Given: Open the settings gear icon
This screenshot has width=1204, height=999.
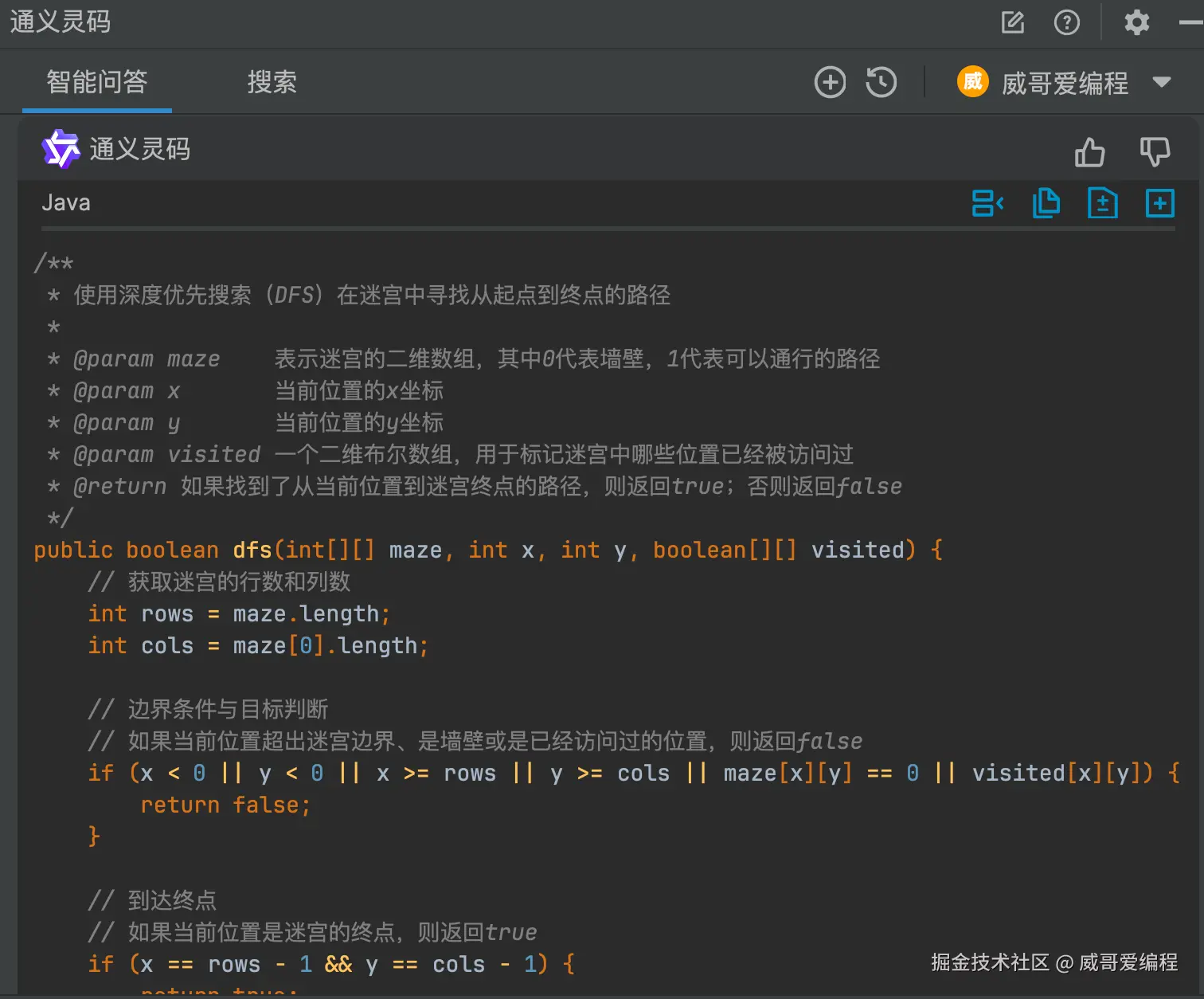Looking at the screenshot, I should click(x=1137, y=22).
